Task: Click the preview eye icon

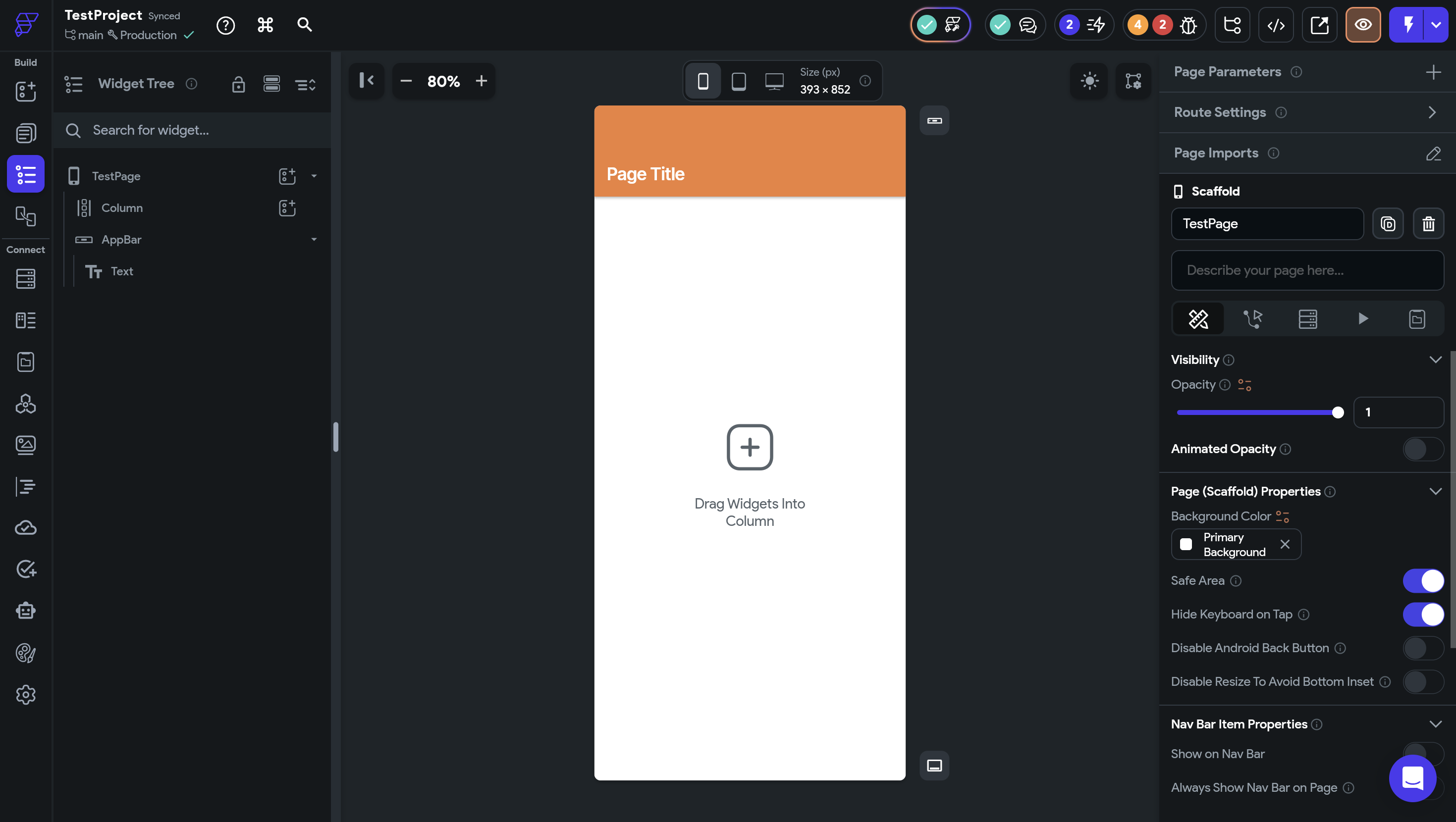Action: [x=1363, y=25]
